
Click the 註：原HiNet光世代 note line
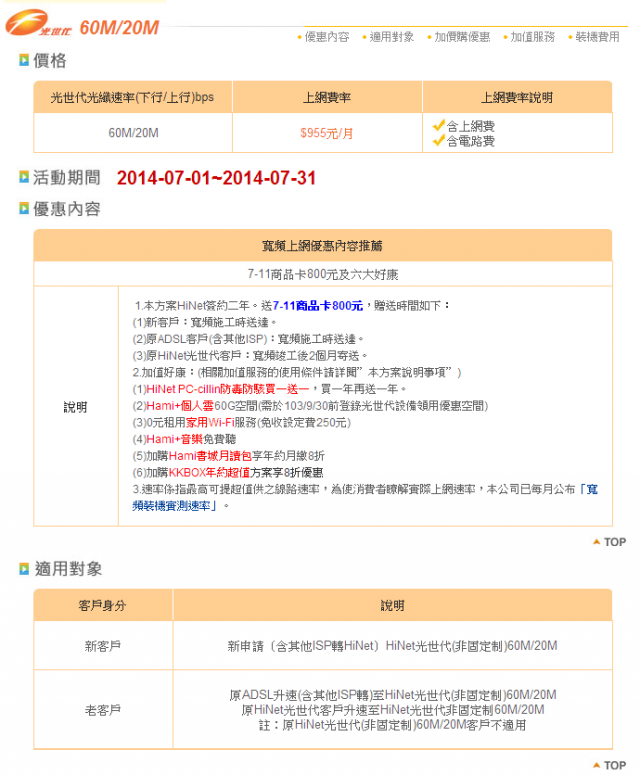click(393, 726)
